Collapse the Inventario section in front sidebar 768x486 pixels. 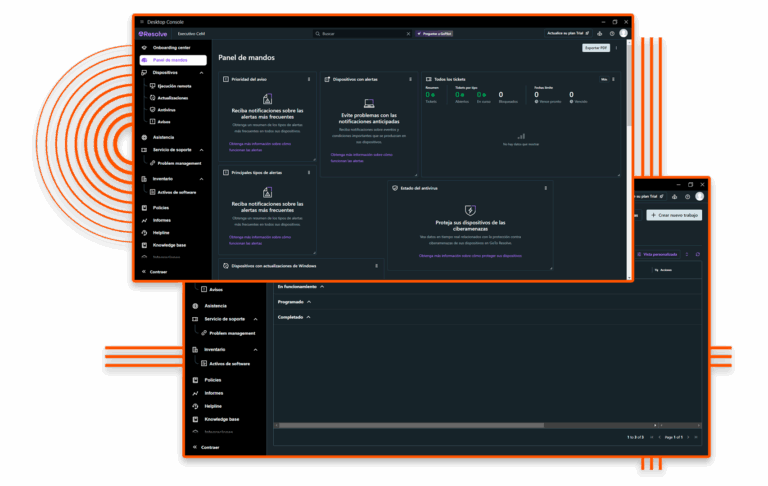pos(202,179)
